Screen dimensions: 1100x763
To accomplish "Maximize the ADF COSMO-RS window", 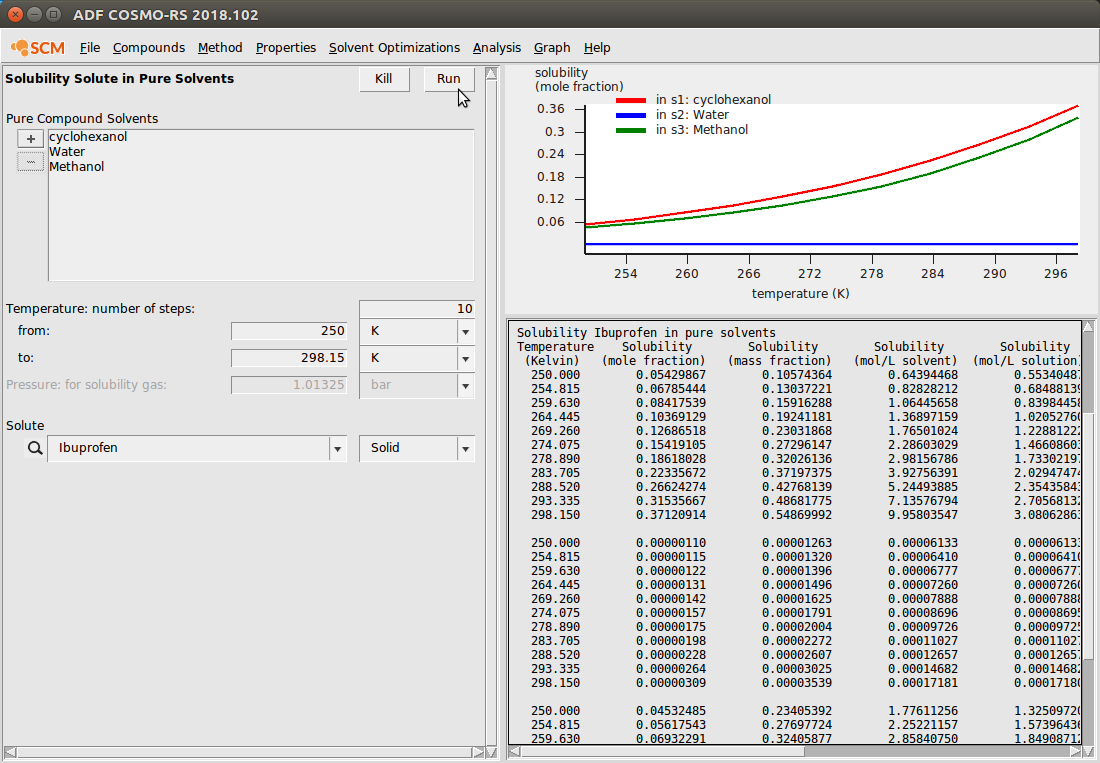I will (x=53, y=14).
